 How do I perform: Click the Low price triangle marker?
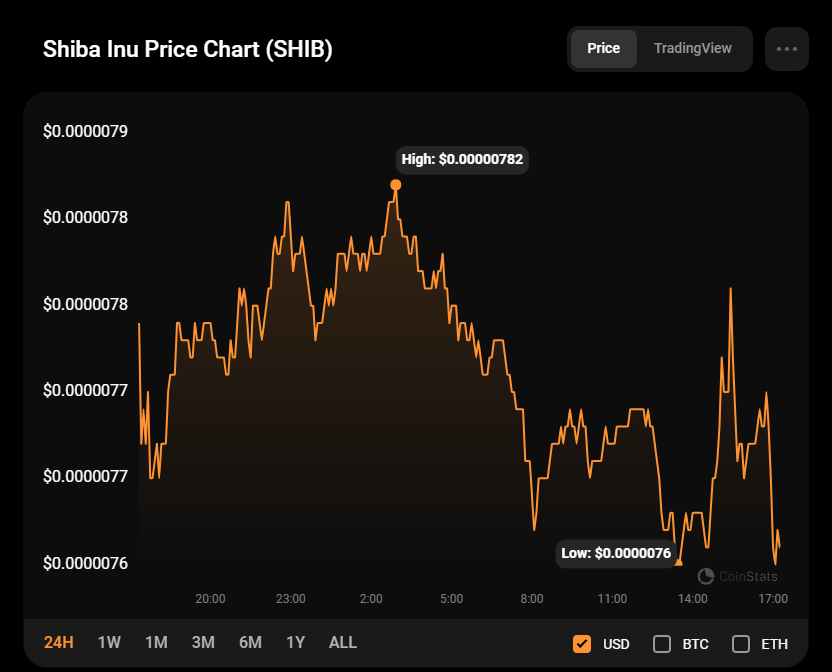pos(679,562)
